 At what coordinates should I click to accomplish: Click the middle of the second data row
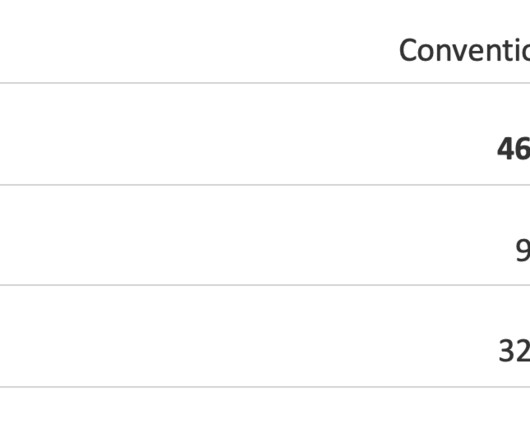coord(265,235)
